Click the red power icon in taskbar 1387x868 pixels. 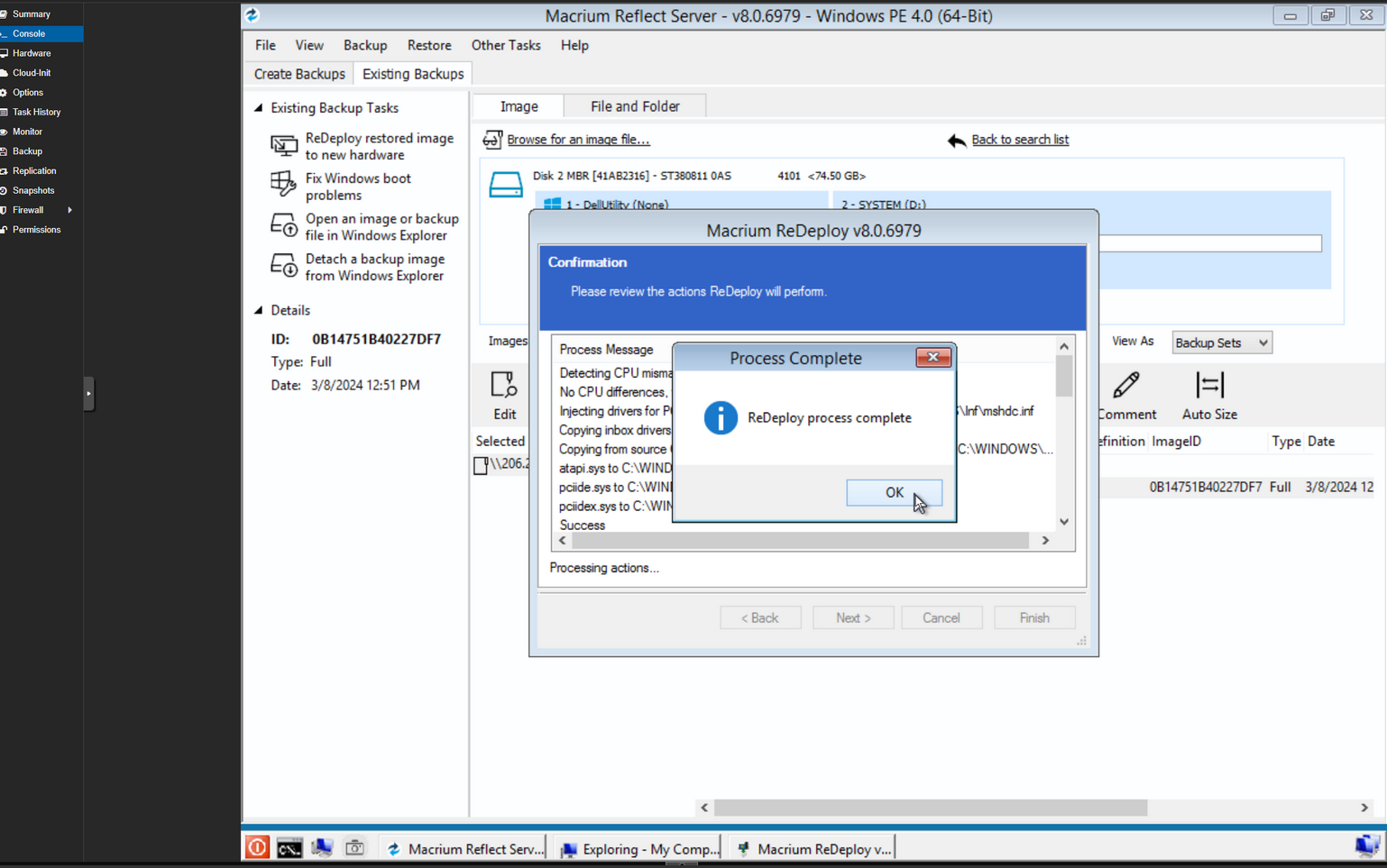pos(257,847)
